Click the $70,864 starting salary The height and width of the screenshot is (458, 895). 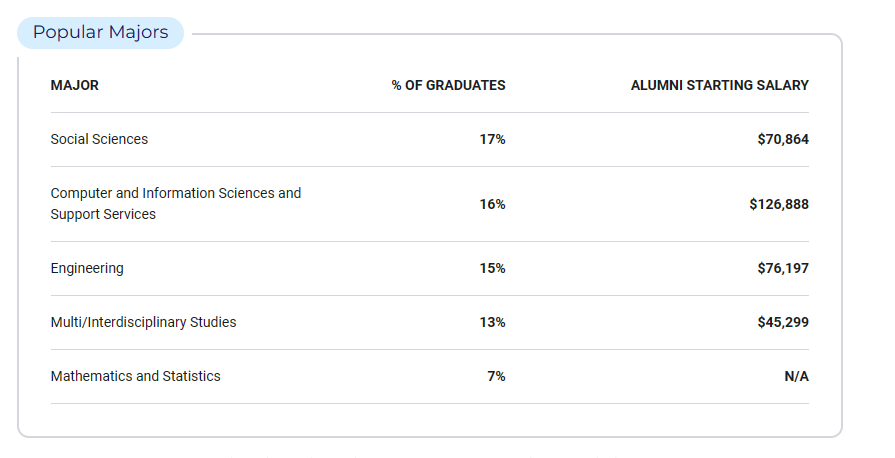click(x=783, y=139)
